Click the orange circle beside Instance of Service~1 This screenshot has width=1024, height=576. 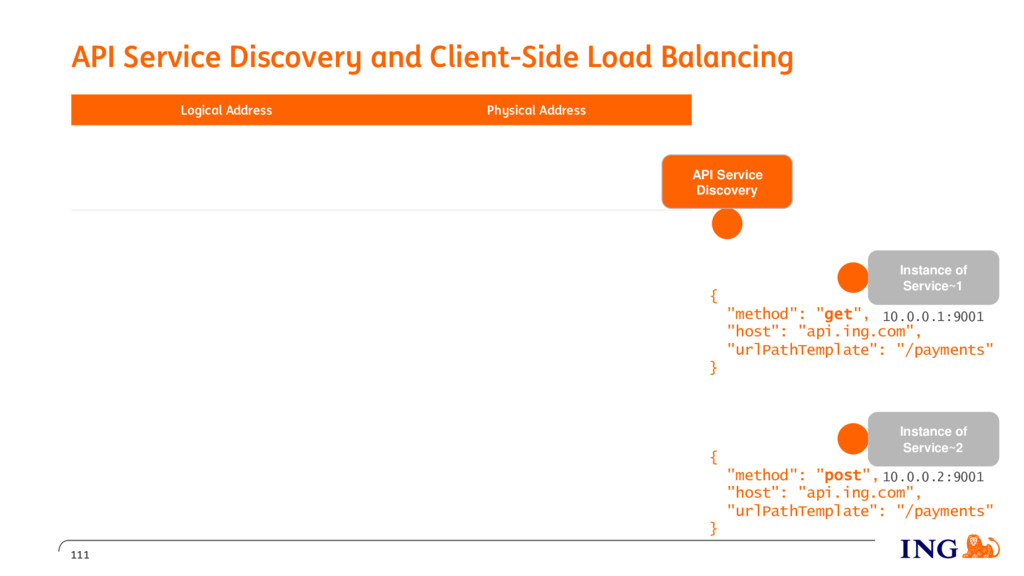[x=853, y=278]
